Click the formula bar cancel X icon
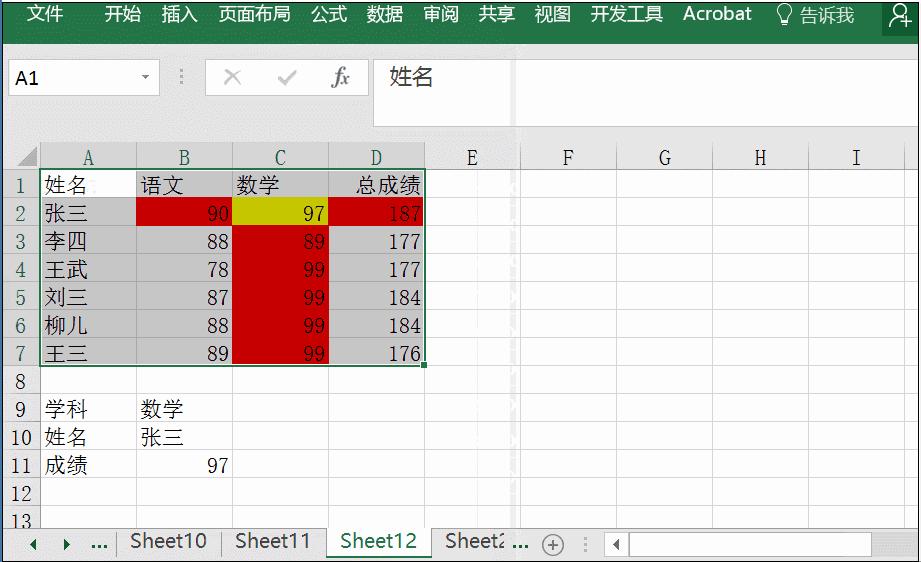The image size is (921, 562). 233,77
